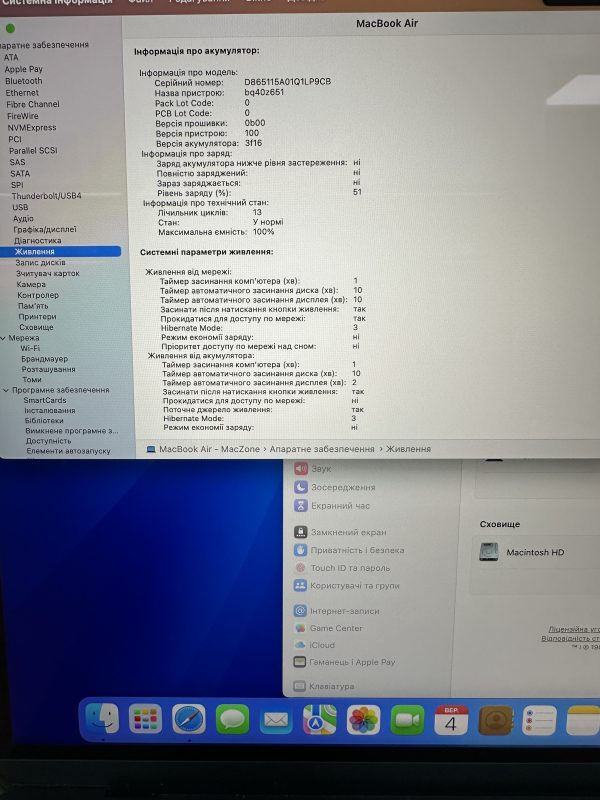This screenshot has width=600, height=800.
Task: Select Bluetooth in the sidebar
Action: tap(23, 81)
